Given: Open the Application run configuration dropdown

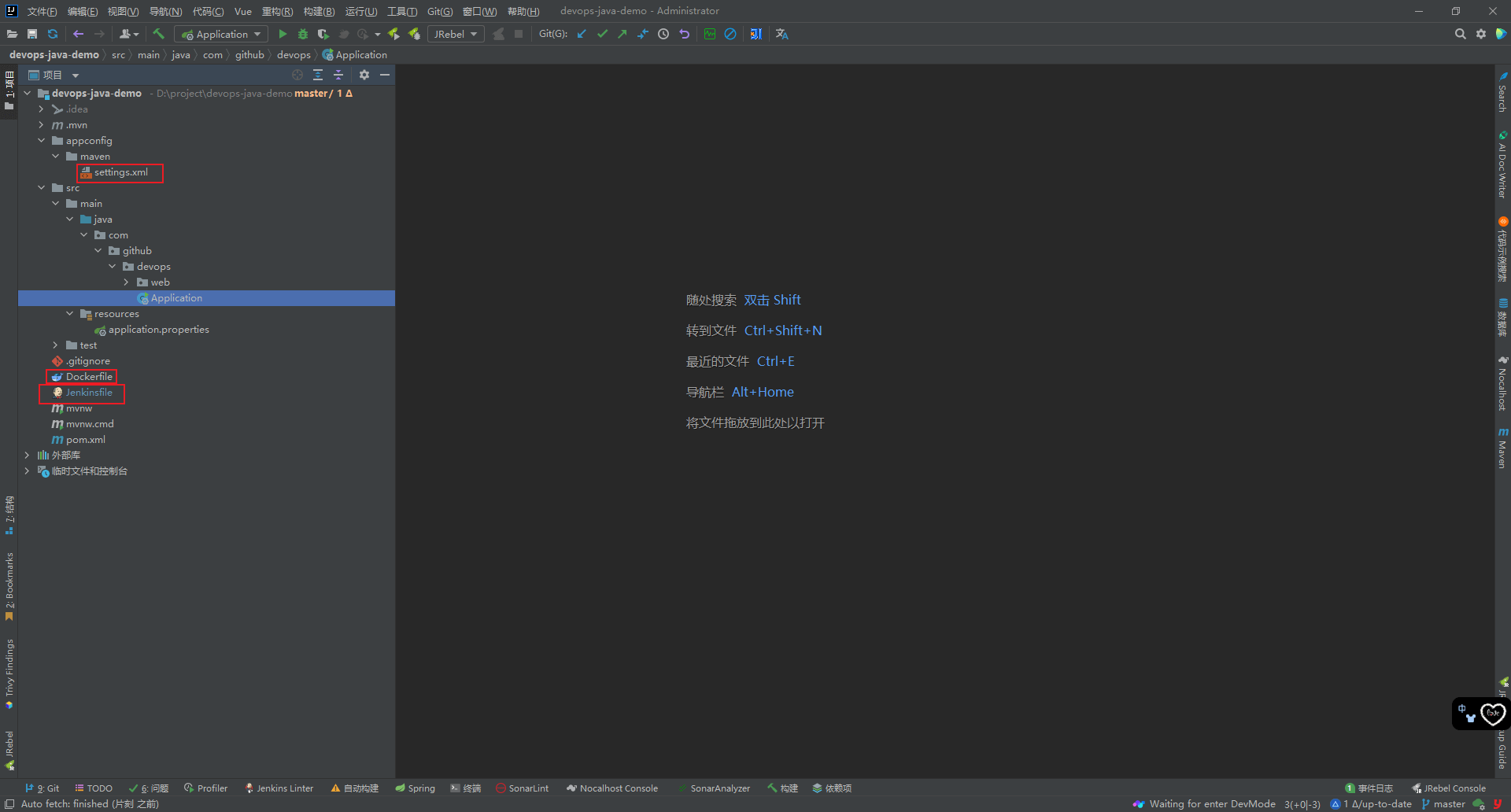Looking at the screenshot, I should coord(221,34).
